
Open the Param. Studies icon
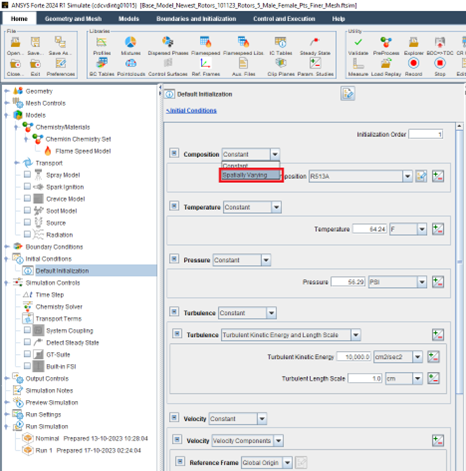[x=315, y=63]
